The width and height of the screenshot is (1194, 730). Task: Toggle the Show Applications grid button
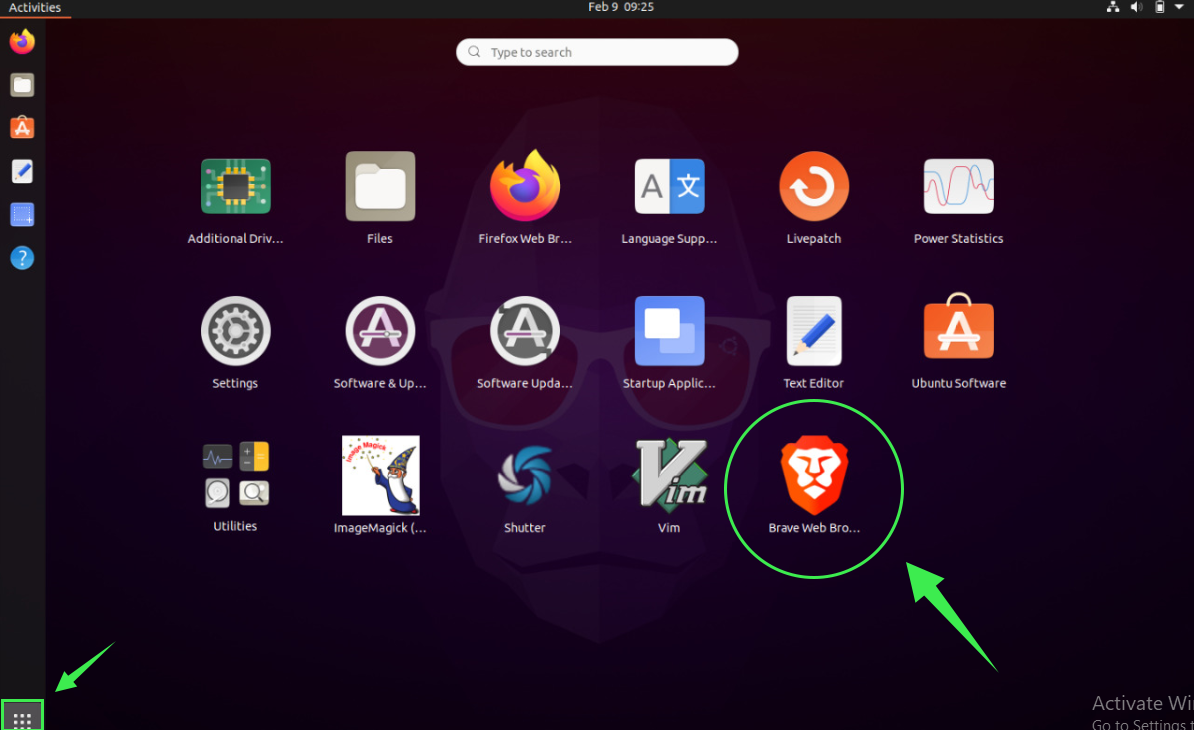(22, 717)
